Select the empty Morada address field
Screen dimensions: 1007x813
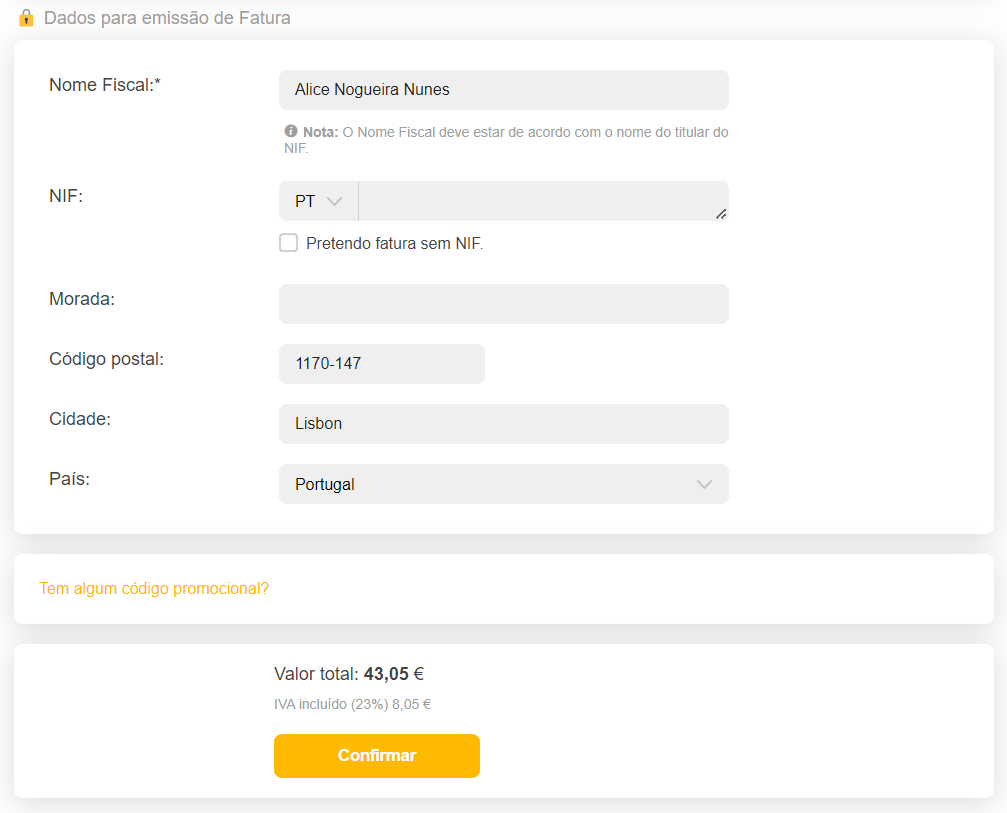click(x=504, y=304)
